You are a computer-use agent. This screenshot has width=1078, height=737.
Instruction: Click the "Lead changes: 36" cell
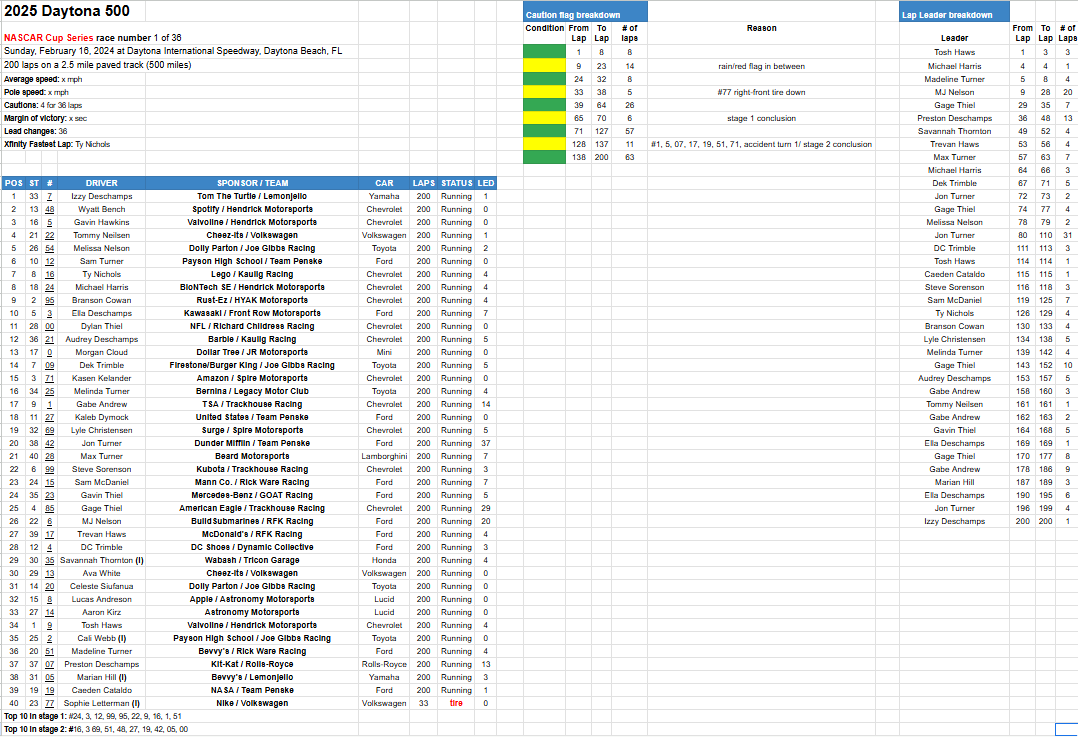pyautogui.click(x=36, y=131)
